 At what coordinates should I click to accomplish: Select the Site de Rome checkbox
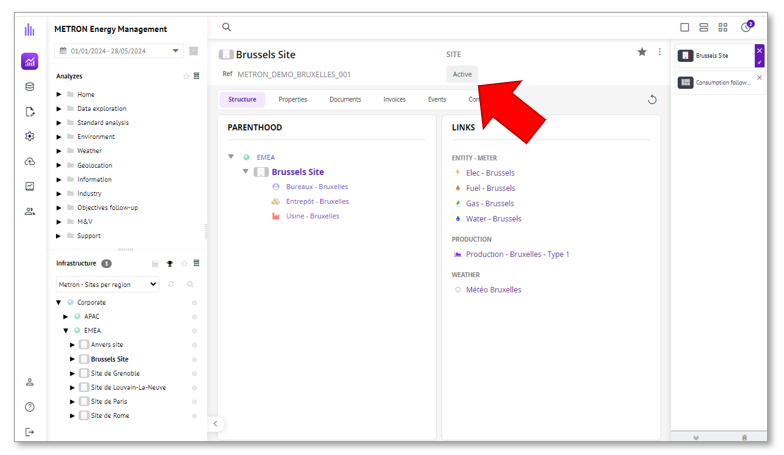click(x=85, y=416)
